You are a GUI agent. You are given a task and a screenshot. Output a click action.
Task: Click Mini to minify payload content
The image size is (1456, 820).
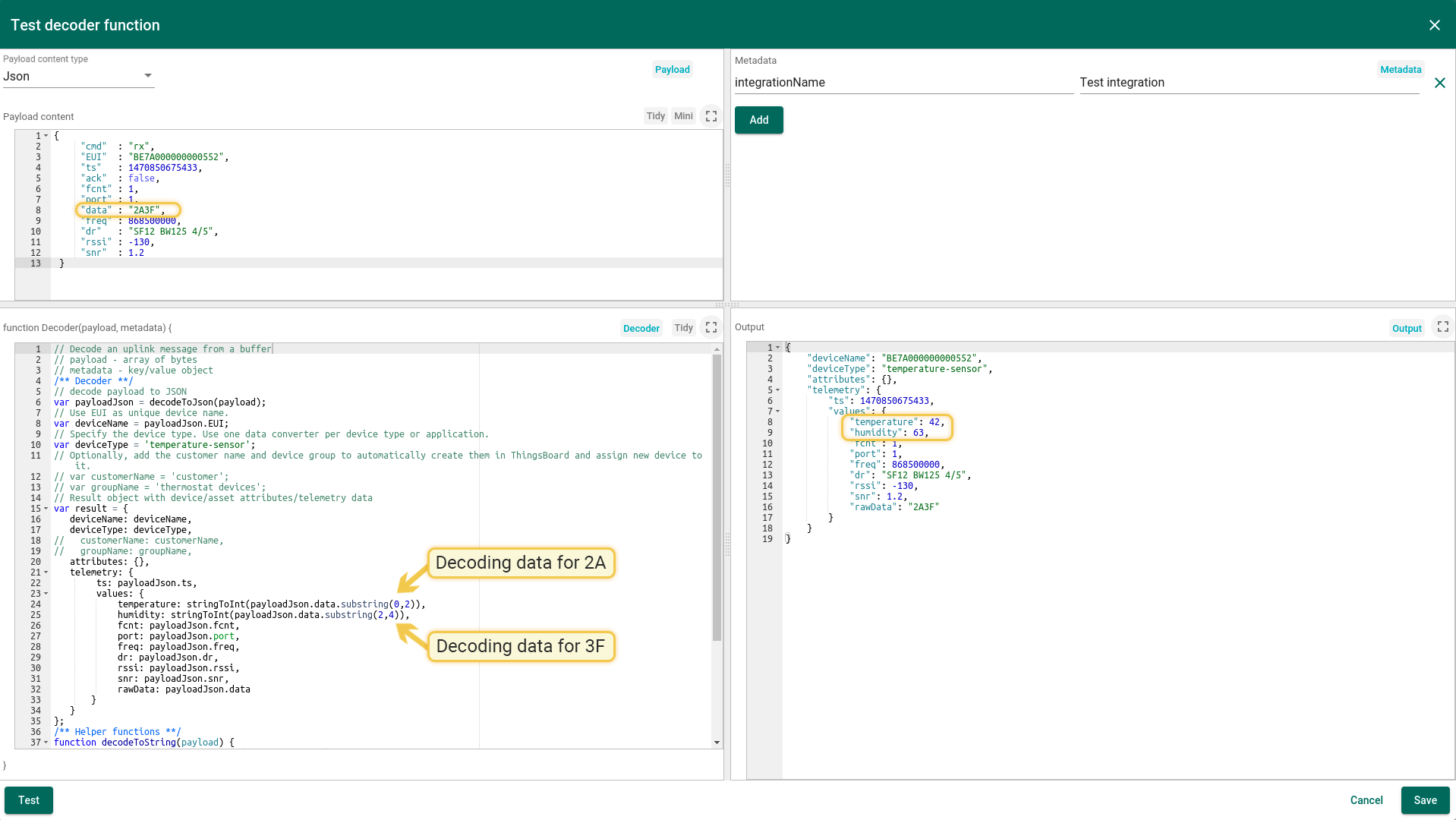[683, 116]
